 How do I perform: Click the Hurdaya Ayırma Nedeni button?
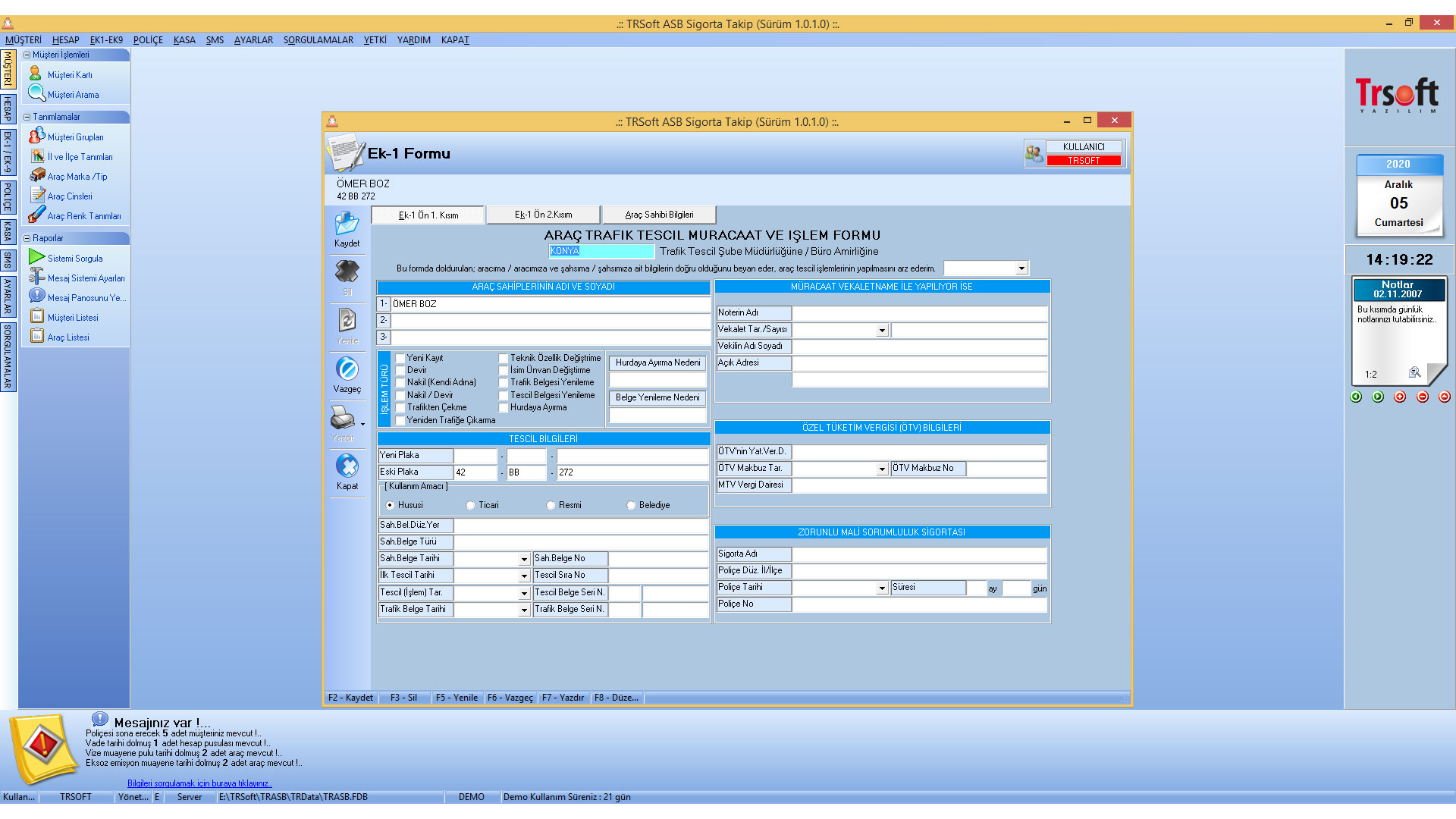tap(657, 362)
